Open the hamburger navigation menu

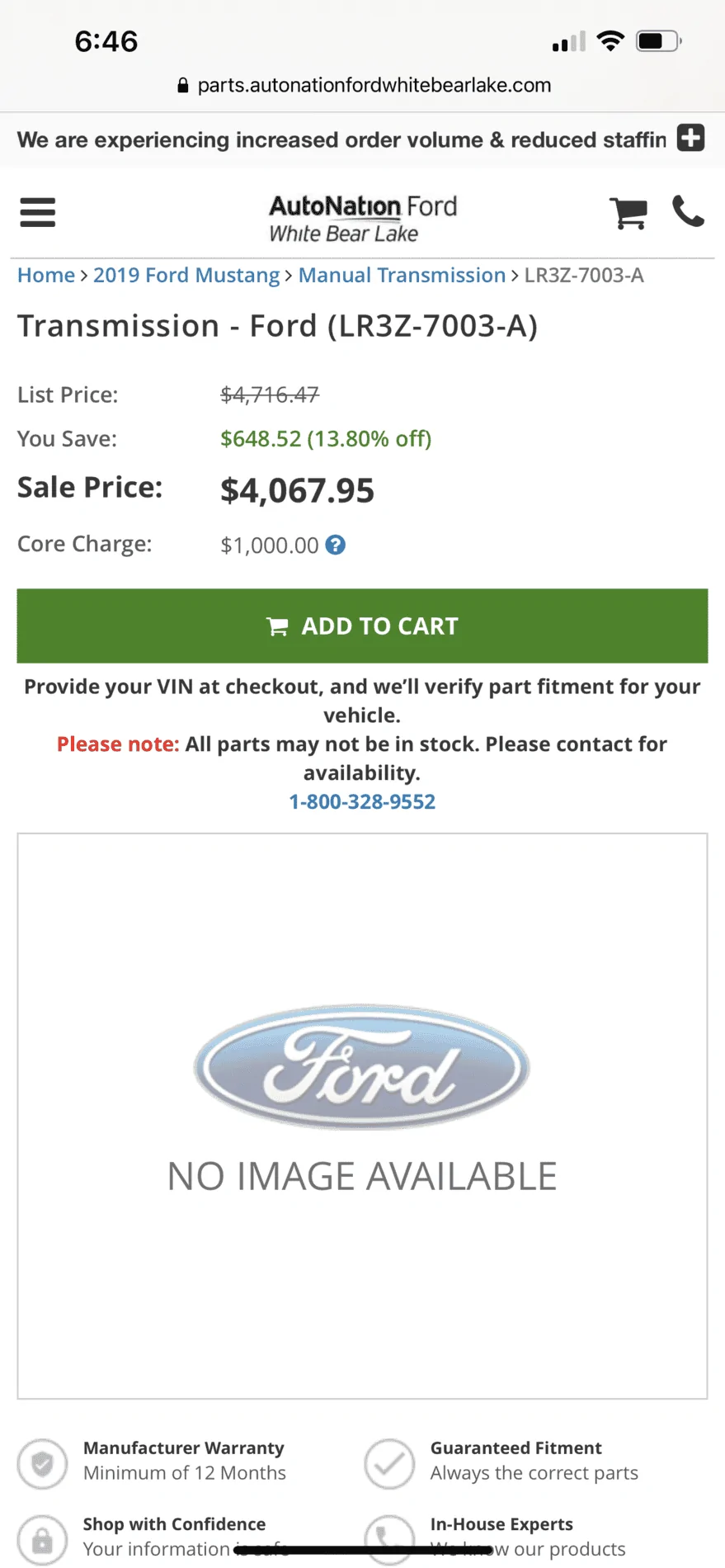pos(38,212)
